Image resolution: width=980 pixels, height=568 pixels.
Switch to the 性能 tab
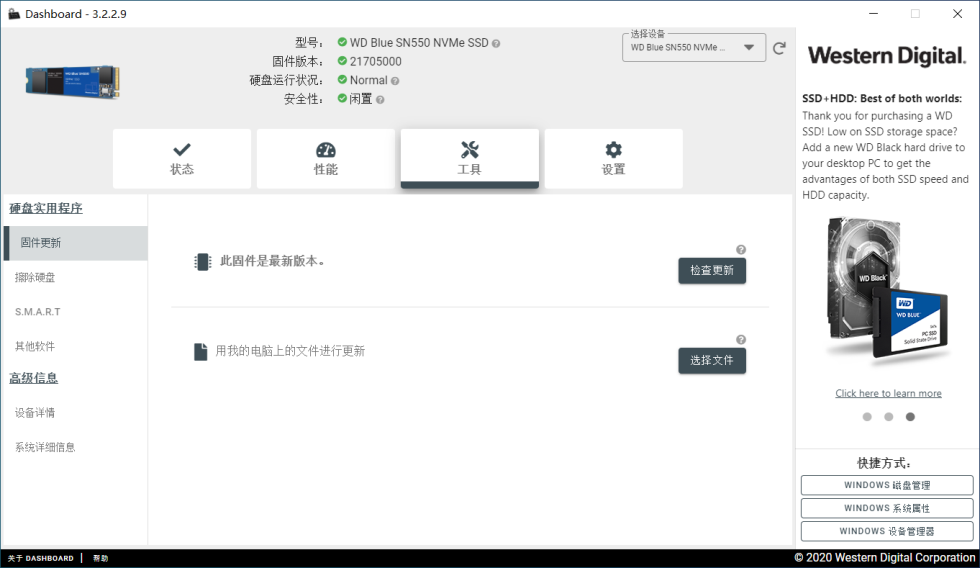point(326,159)
